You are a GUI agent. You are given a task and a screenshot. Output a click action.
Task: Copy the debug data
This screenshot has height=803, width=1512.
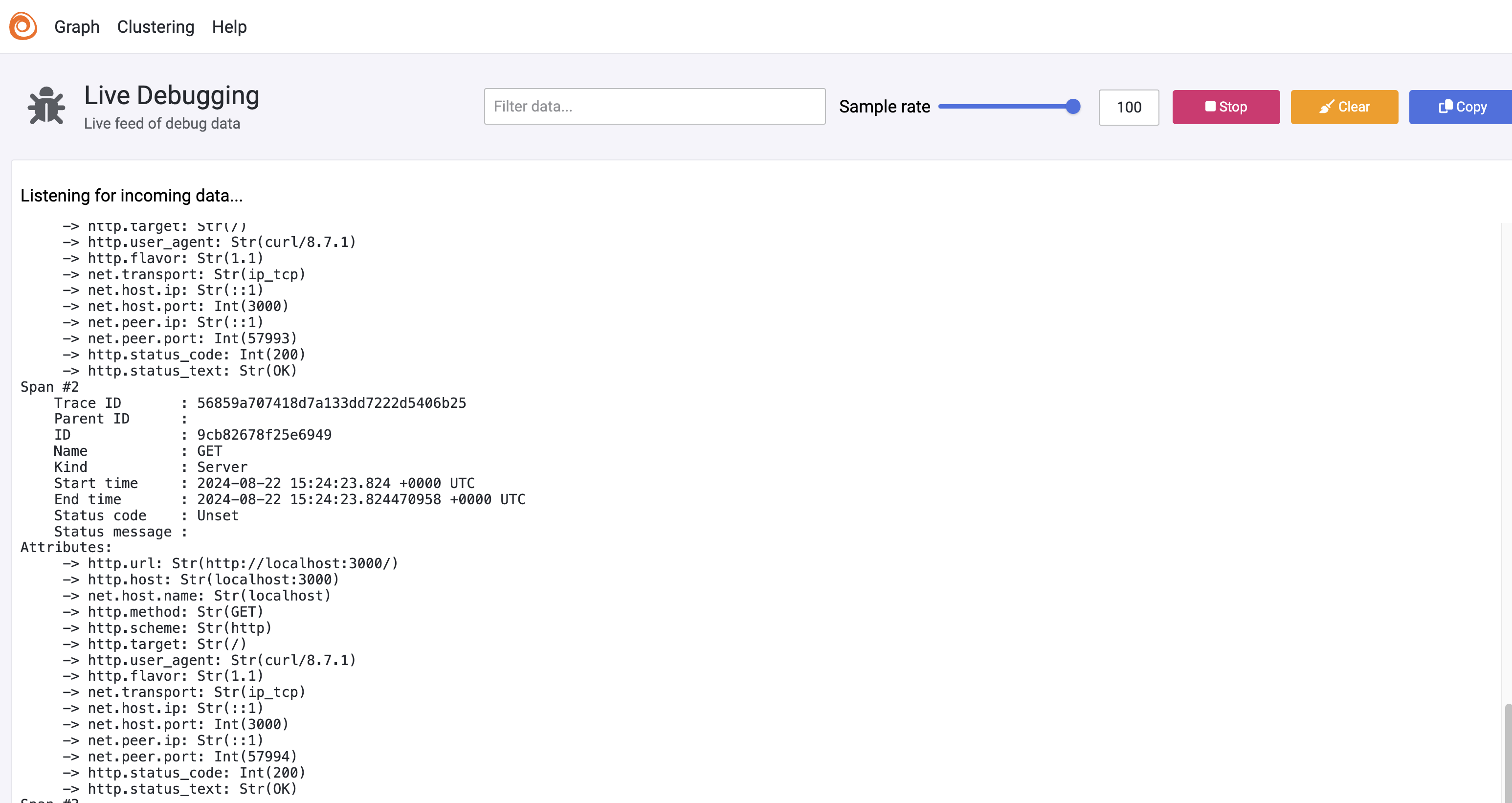[x=1460, y=107]
